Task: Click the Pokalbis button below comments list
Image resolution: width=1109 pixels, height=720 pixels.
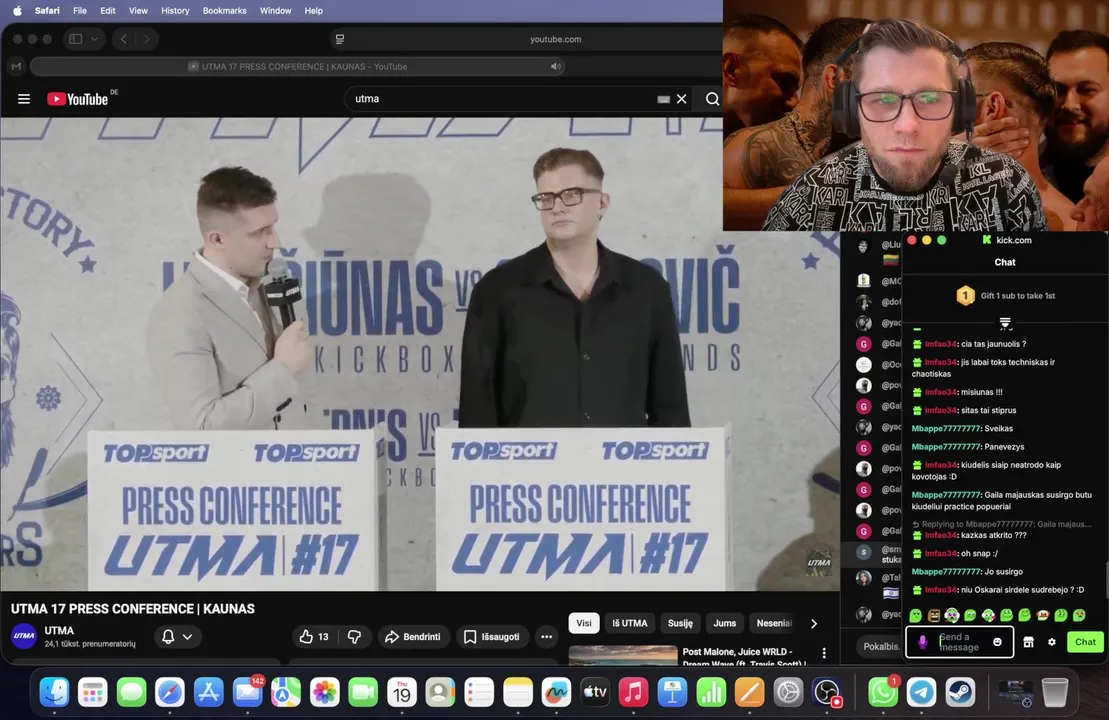Action: pos(881,646)
